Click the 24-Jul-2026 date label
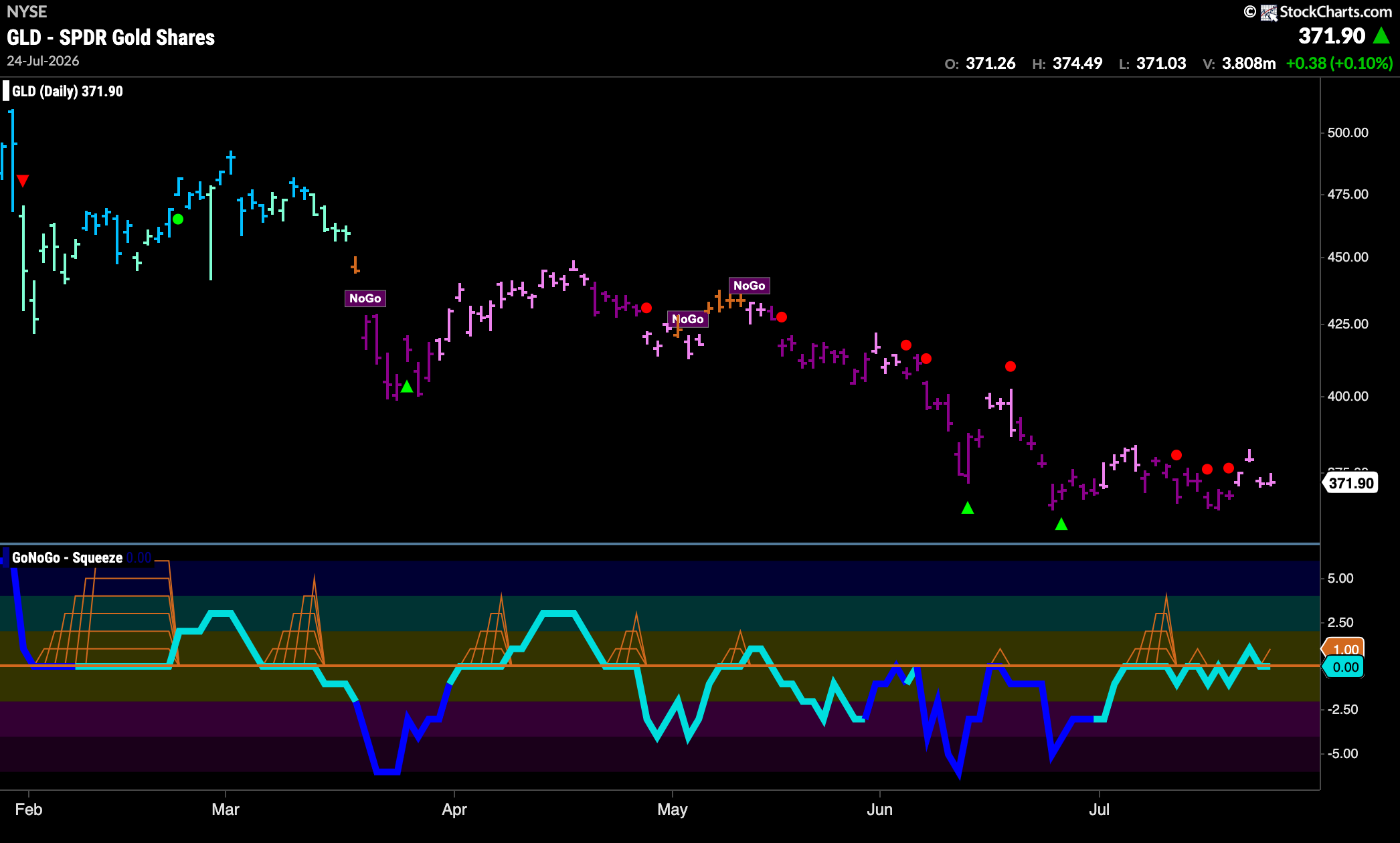1400x843 pixels. (43, 61)
